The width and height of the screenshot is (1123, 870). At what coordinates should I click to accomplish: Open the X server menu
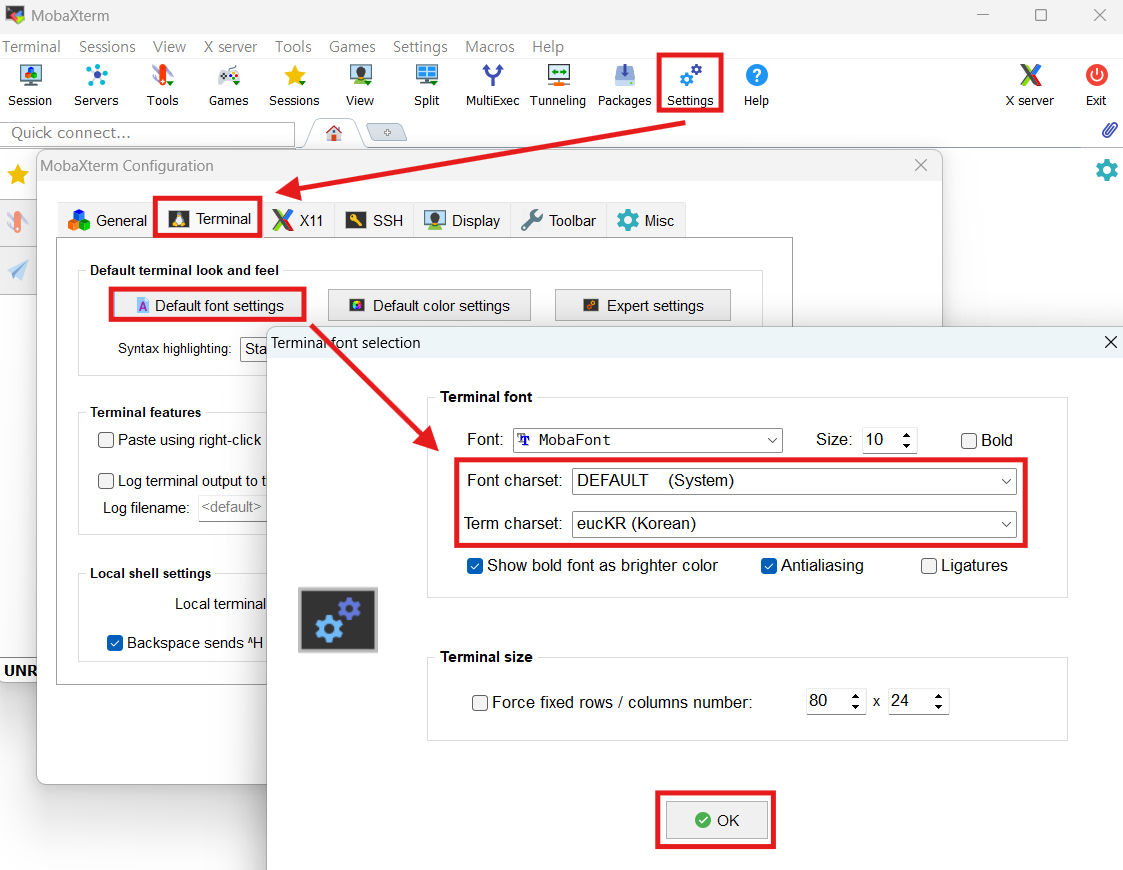230,47
